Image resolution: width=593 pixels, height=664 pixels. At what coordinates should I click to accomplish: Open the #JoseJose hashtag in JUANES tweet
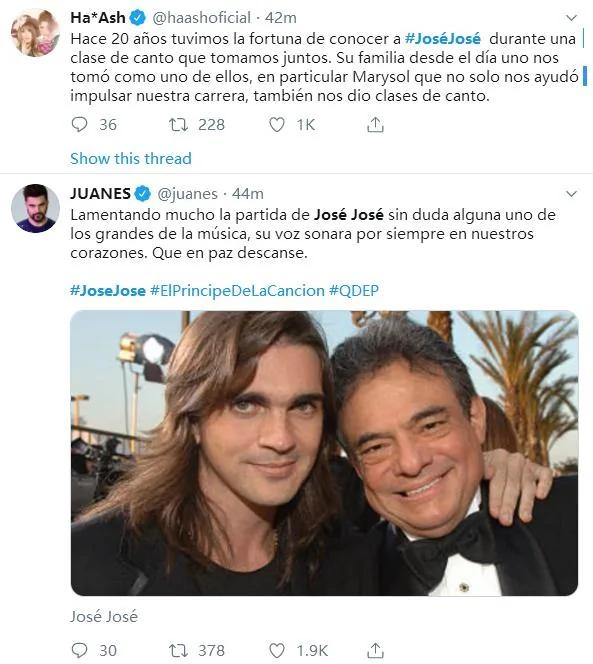tap(108, 290)
